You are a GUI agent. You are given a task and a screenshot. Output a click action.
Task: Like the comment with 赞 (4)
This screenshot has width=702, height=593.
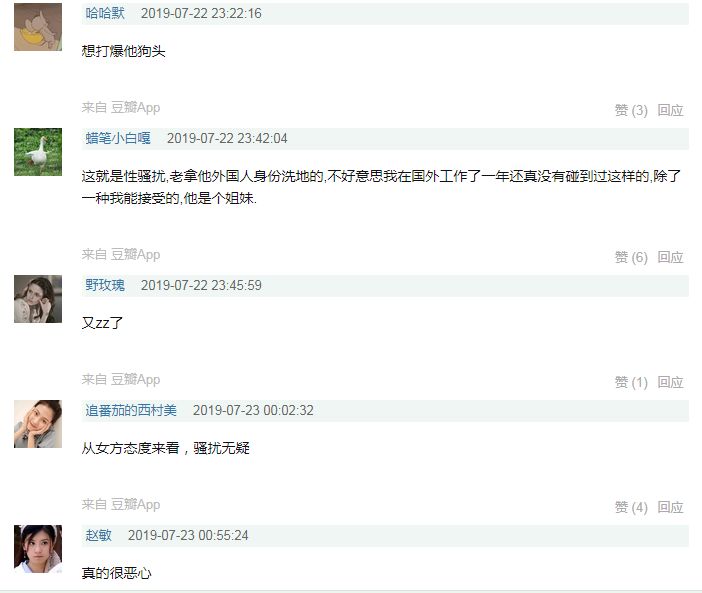(631, 507)
